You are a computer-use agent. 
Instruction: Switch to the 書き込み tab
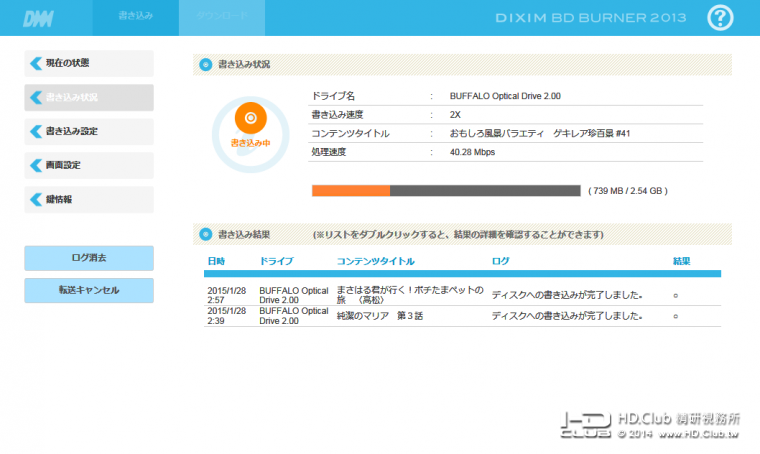[x=136, y=17]
